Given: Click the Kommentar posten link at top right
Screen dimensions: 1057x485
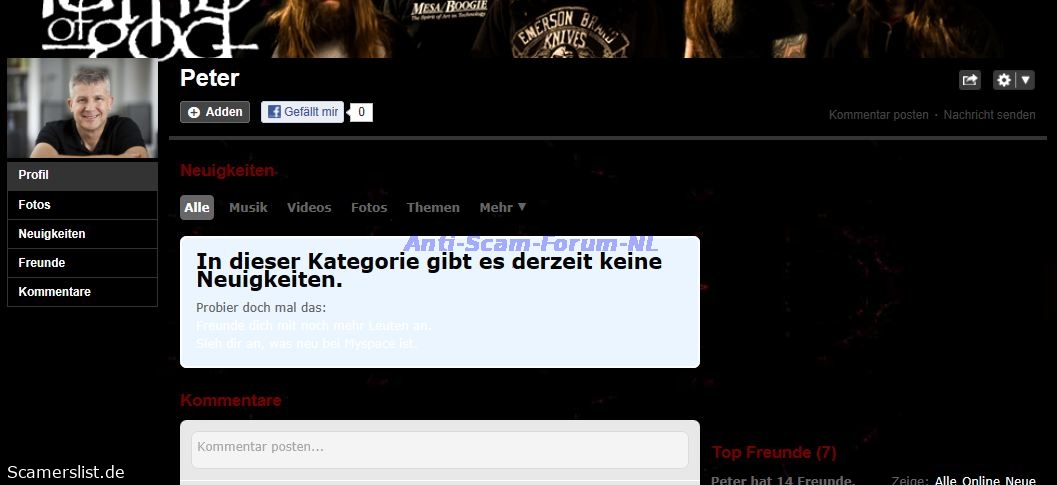Looking at the screenshot, I should click(x=878, y=115).
